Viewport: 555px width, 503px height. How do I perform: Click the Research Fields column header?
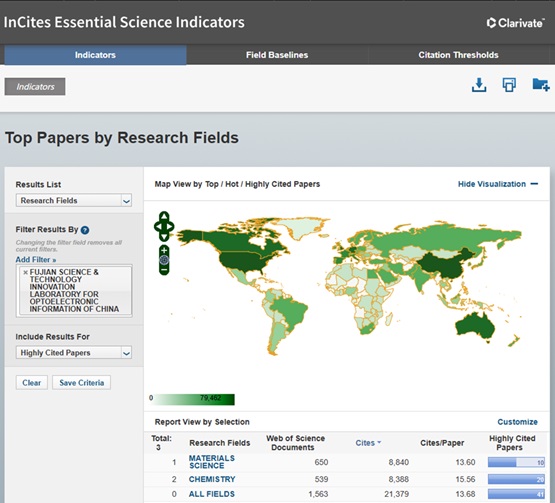(219, 443)
